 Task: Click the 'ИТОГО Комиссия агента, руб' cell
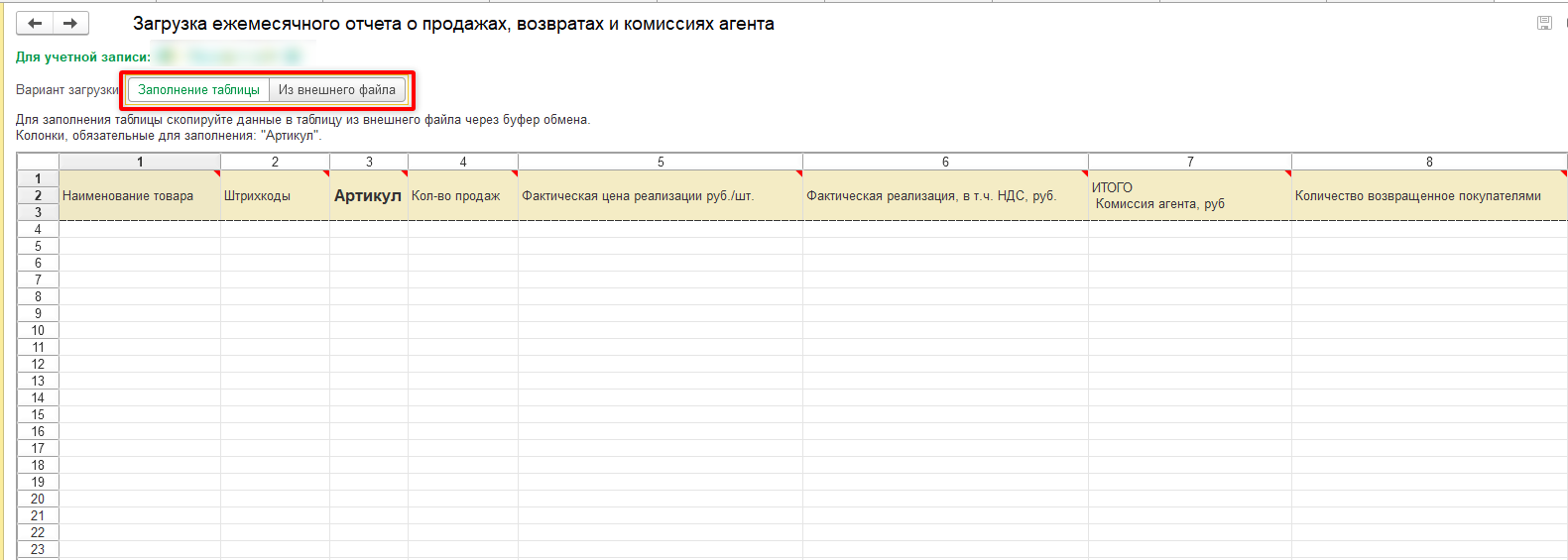pyautogui.click(x=1190, y=195)
